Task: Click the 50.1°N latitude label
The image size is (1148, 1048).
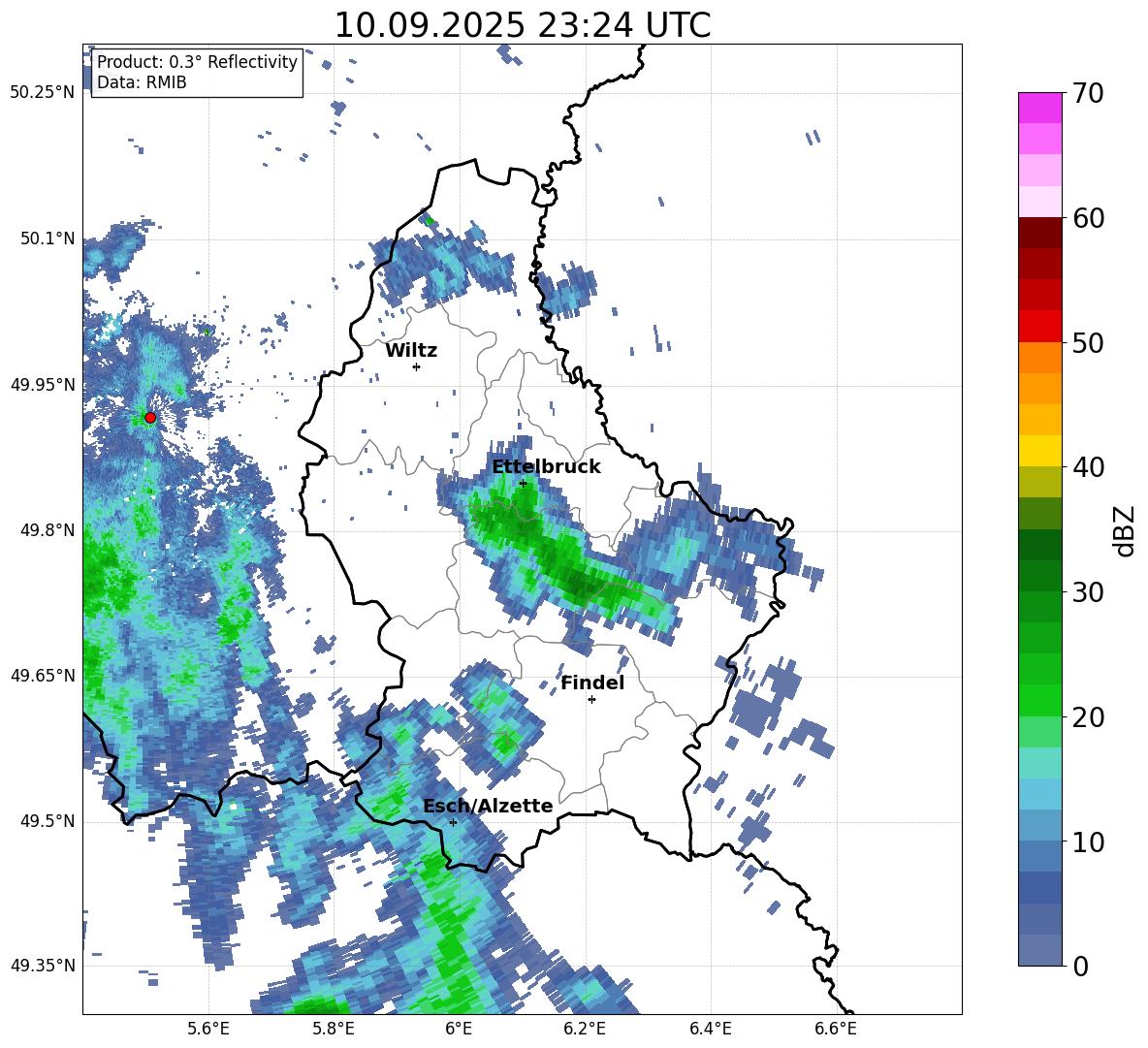Action: pos(48,238)
